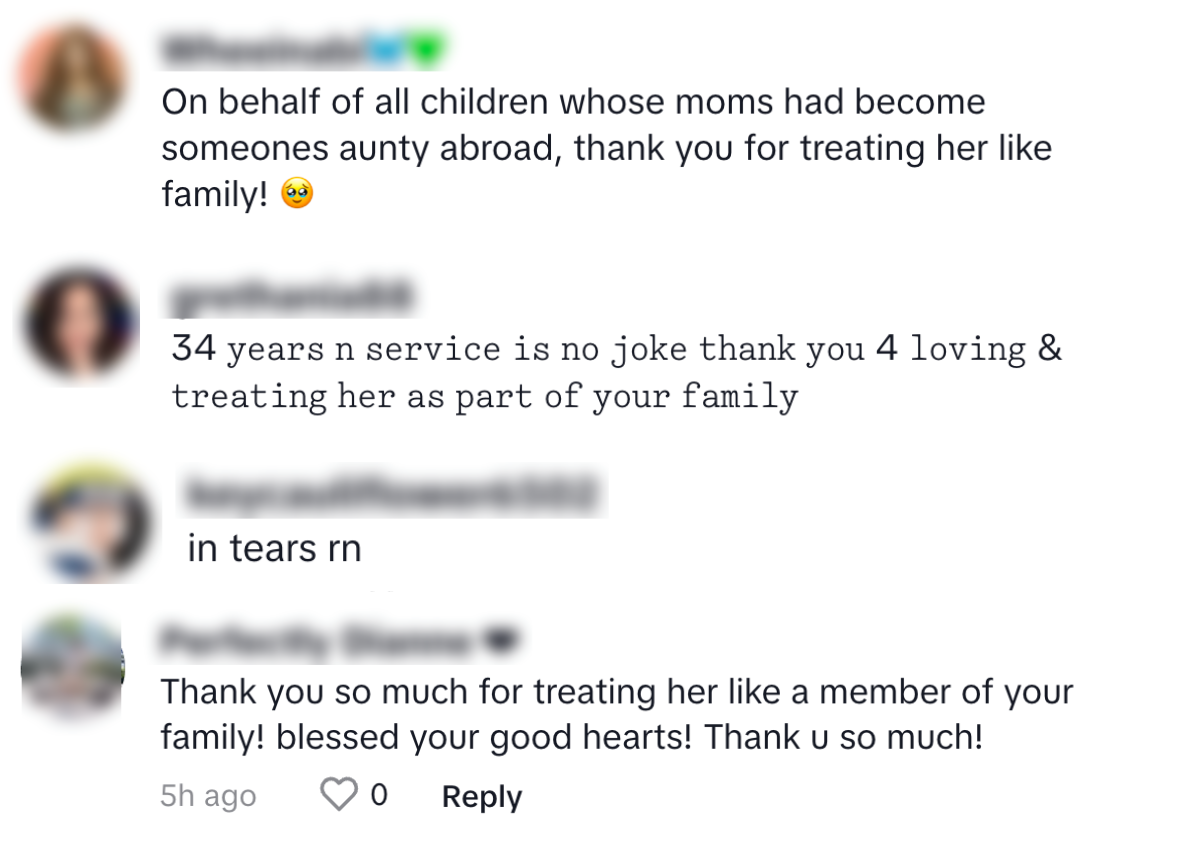
Task: Like the comment with the heart icon
Action: click(339, 795)
